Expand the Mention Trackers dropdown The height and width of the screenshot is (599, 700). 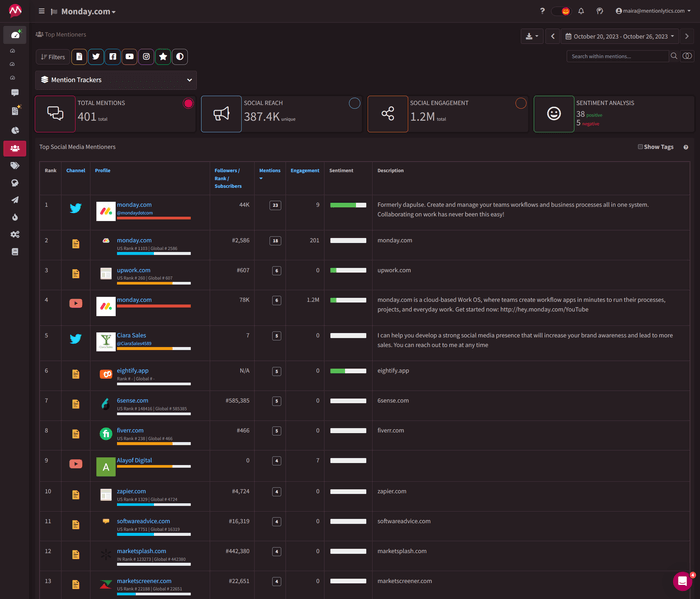[116, 80]
